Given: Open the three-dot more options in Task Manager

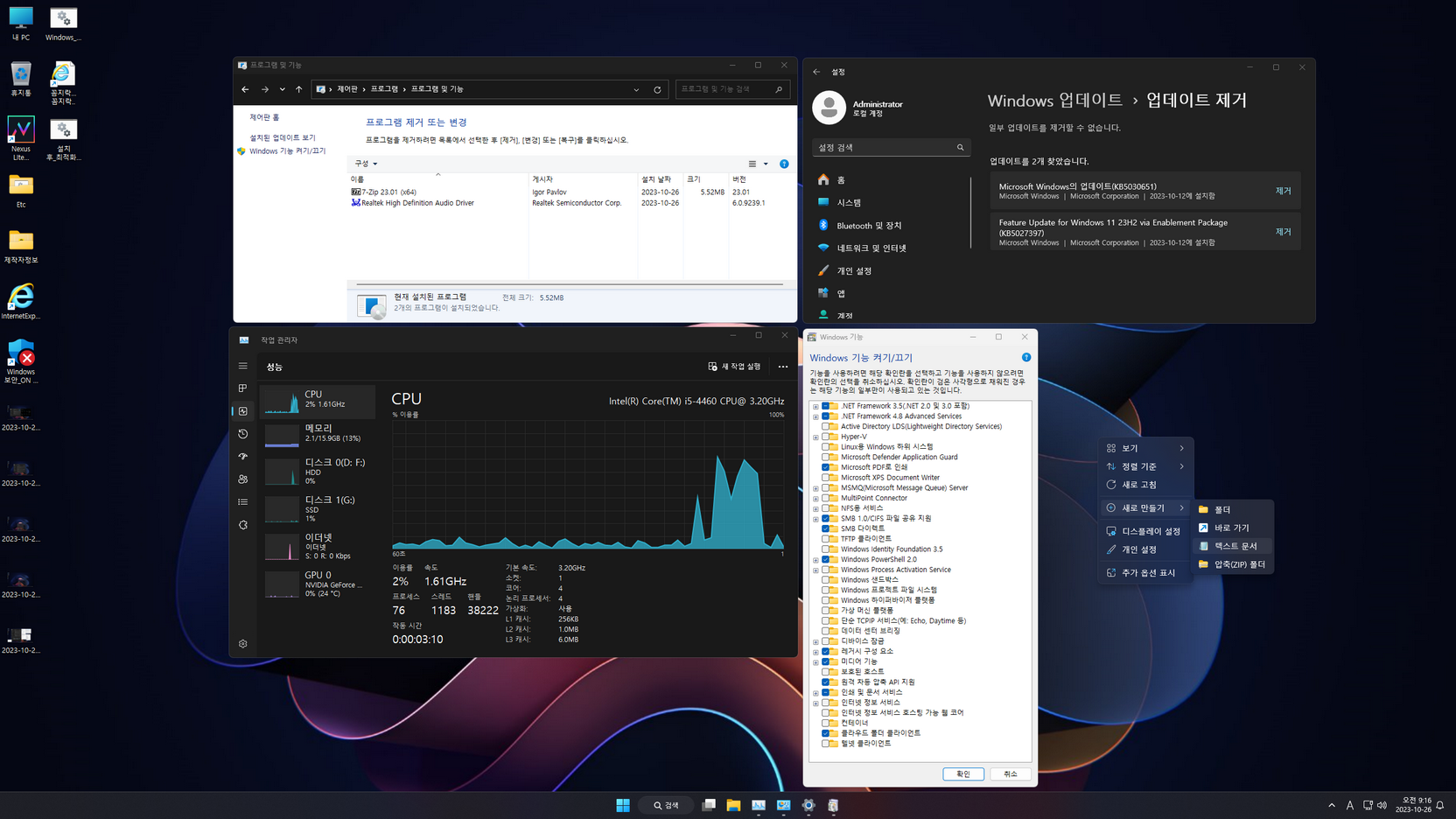Looking at the screenshot, I should tap(783, 367).
